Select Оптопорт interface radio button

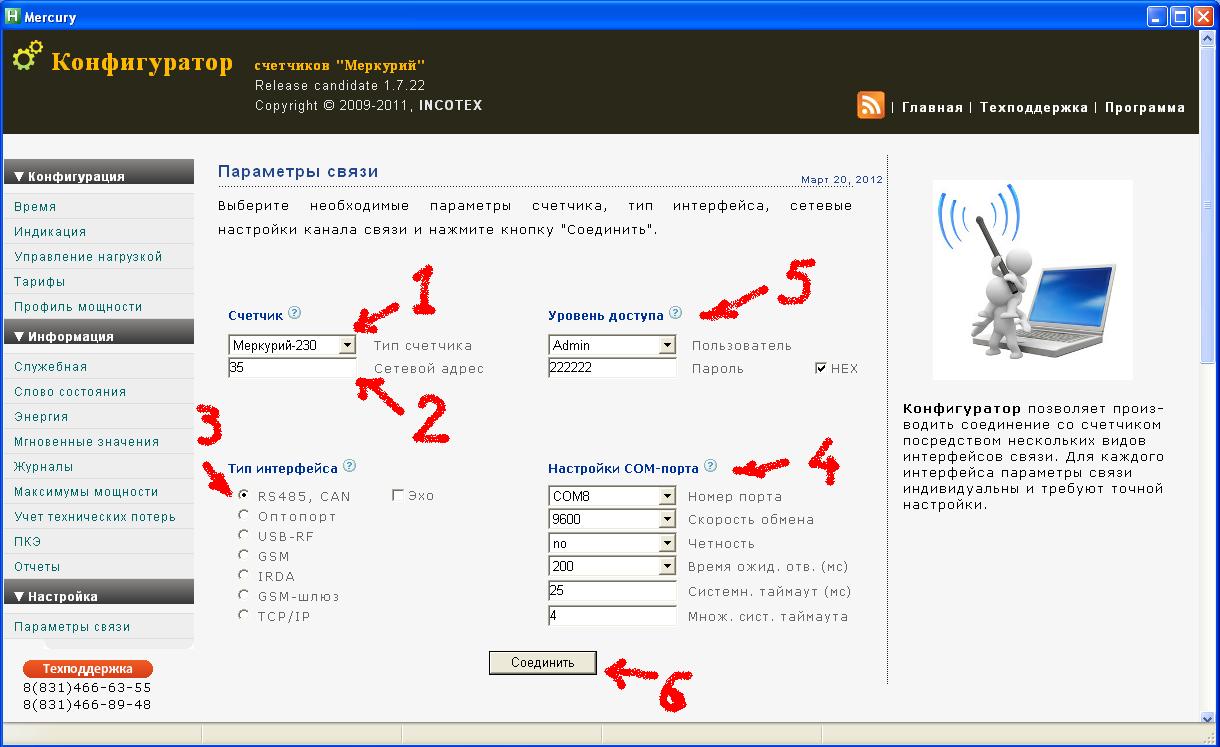click(x=243, y=515)
